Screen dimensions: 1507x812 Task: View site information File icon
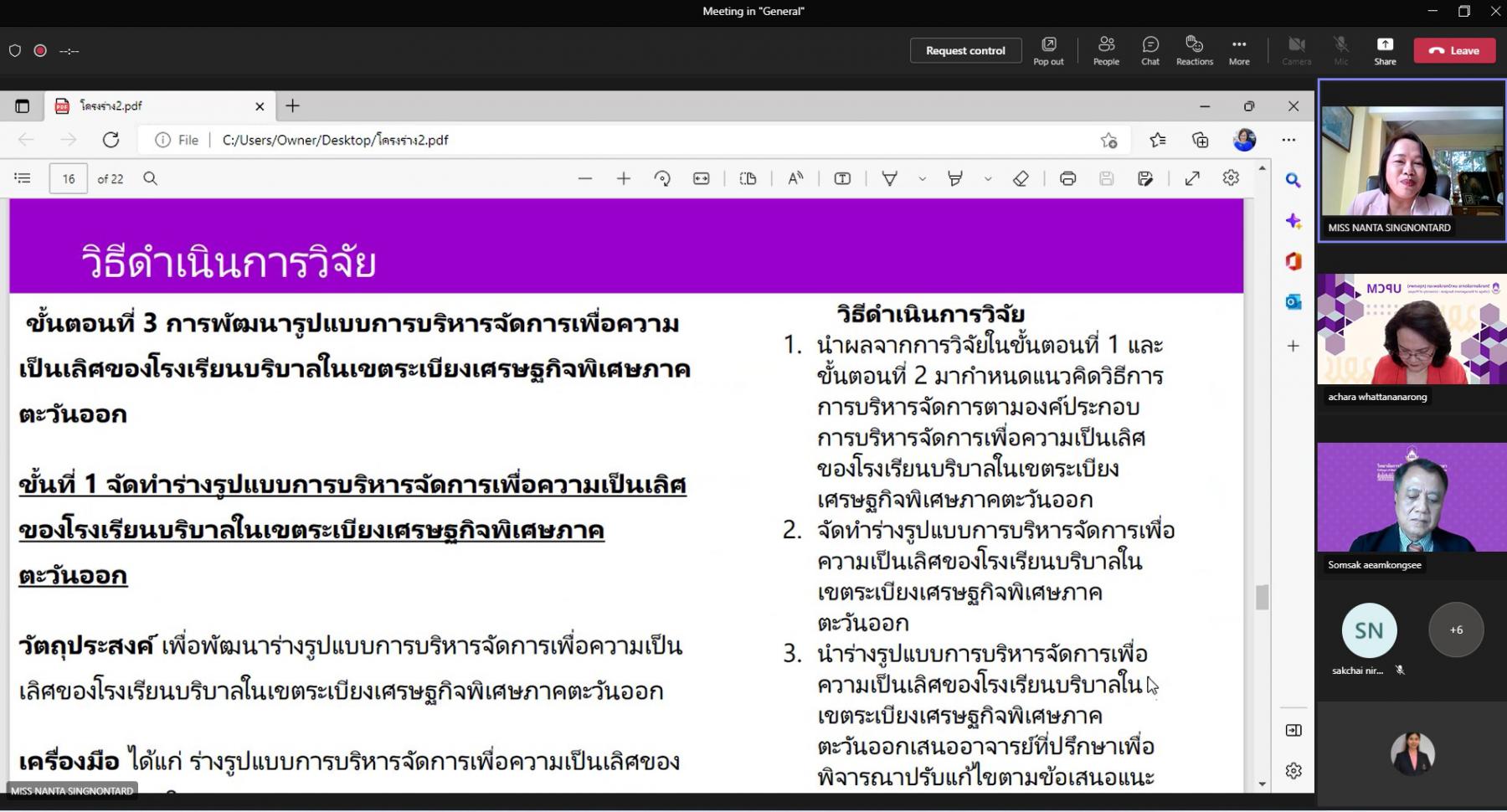coord(177,141)
